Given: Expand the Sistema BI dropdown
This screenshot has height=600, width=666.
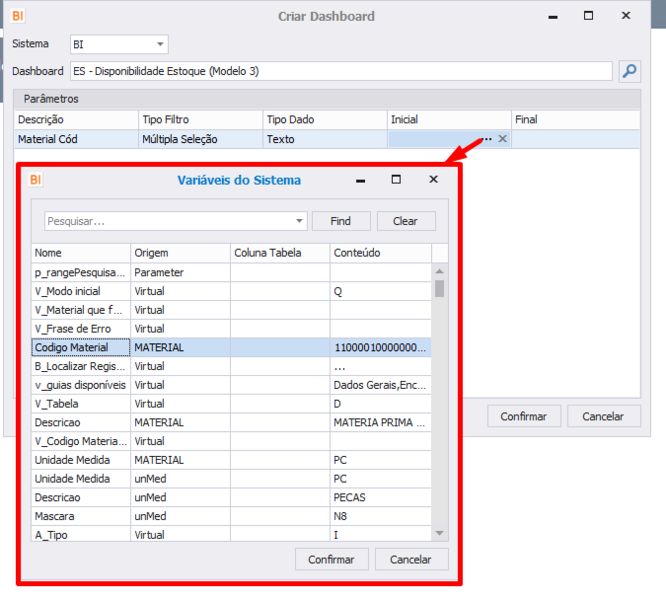Looking at the screenshot, I should pos(160,44).
